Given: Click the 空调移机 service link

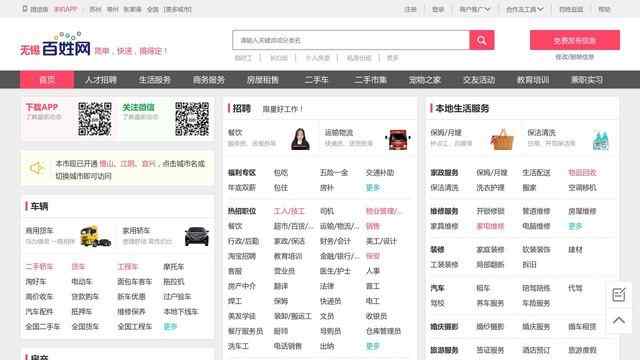Looking at the screenshot, I should [582, 188].
